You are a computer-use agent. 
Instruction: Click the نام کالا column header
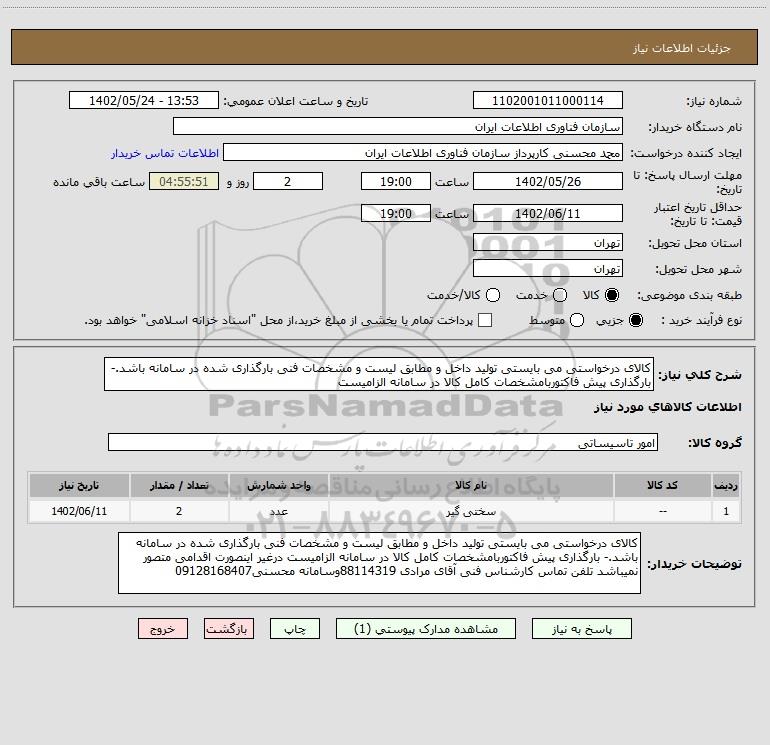471,486
